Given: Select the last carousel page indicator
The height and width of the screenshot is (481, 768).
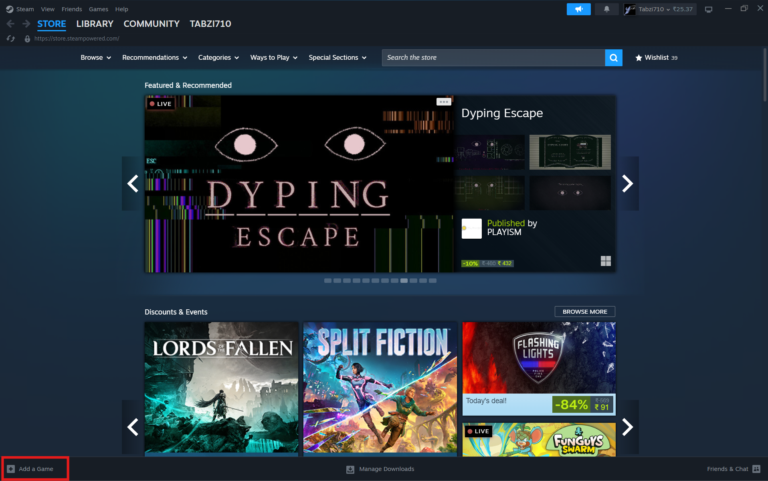Looking at the screenshot, I should point(432,281).
